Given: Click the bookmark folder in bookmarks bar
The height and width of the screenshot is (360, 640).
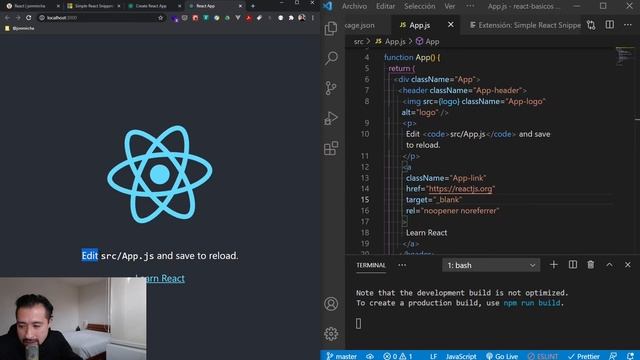Looking at the screenshot, I should point(20,28).
